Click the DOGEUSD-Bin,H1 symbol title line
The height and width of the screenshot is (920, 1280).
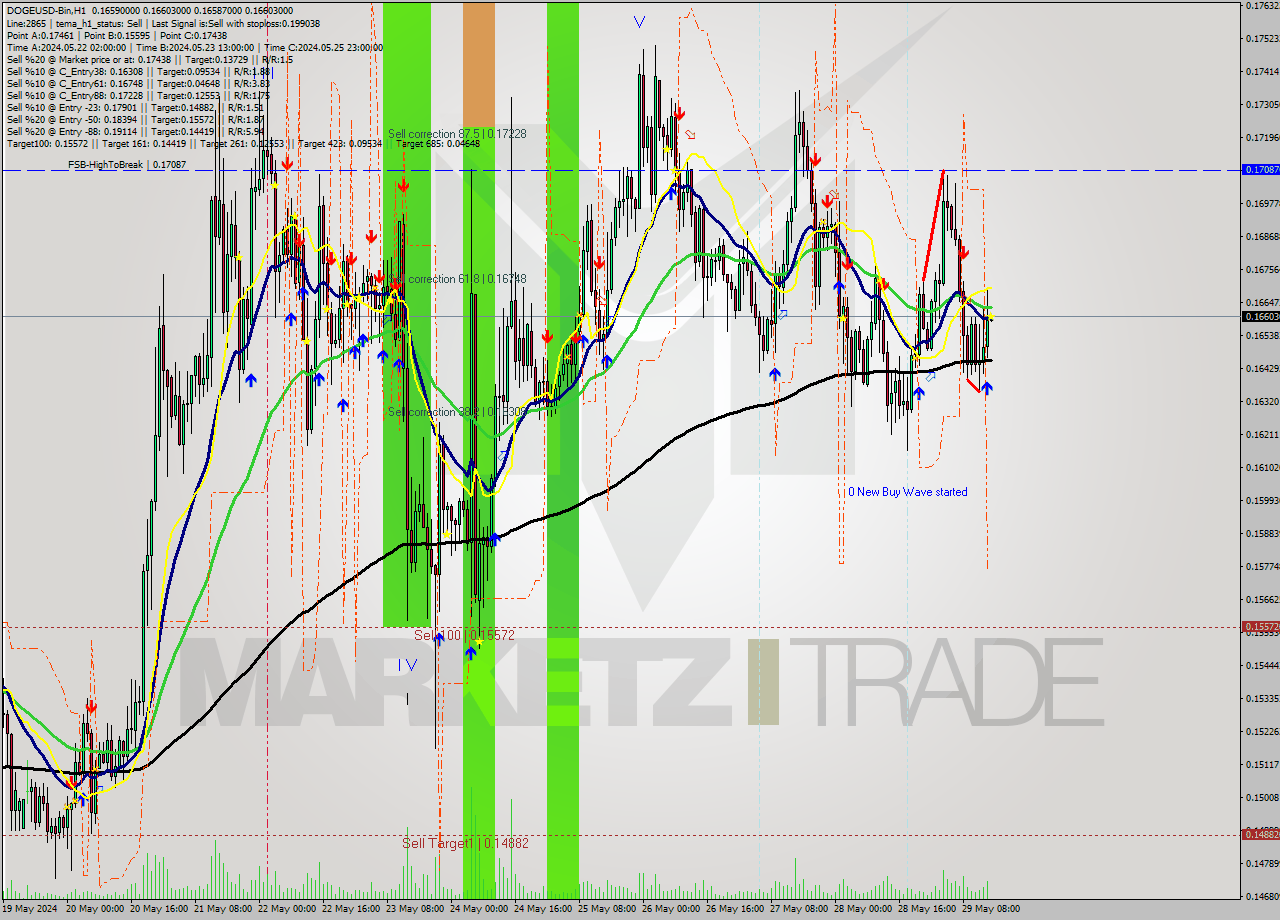click(150, 9)
